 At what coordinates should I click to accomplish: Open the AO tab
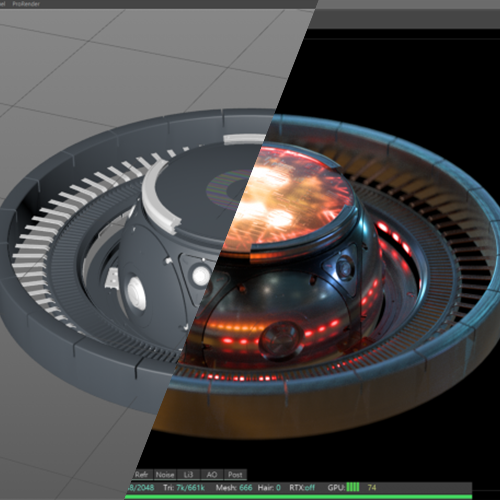point(212,474)
